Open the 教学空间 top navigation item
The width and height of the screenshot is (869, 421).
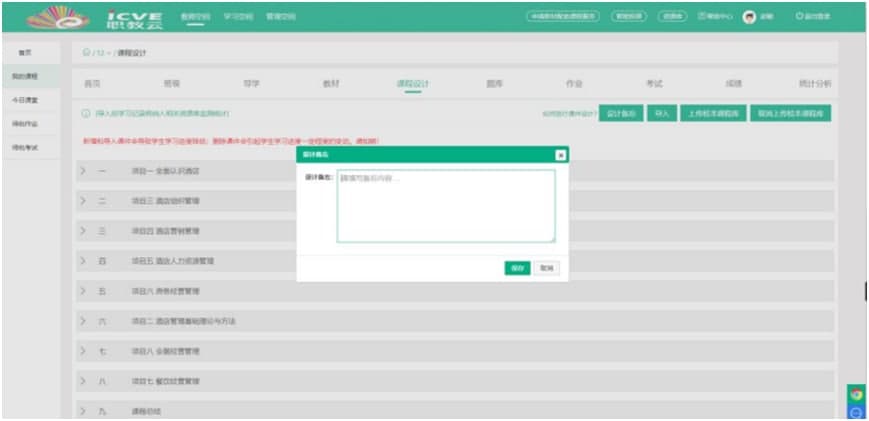(195, 17)
